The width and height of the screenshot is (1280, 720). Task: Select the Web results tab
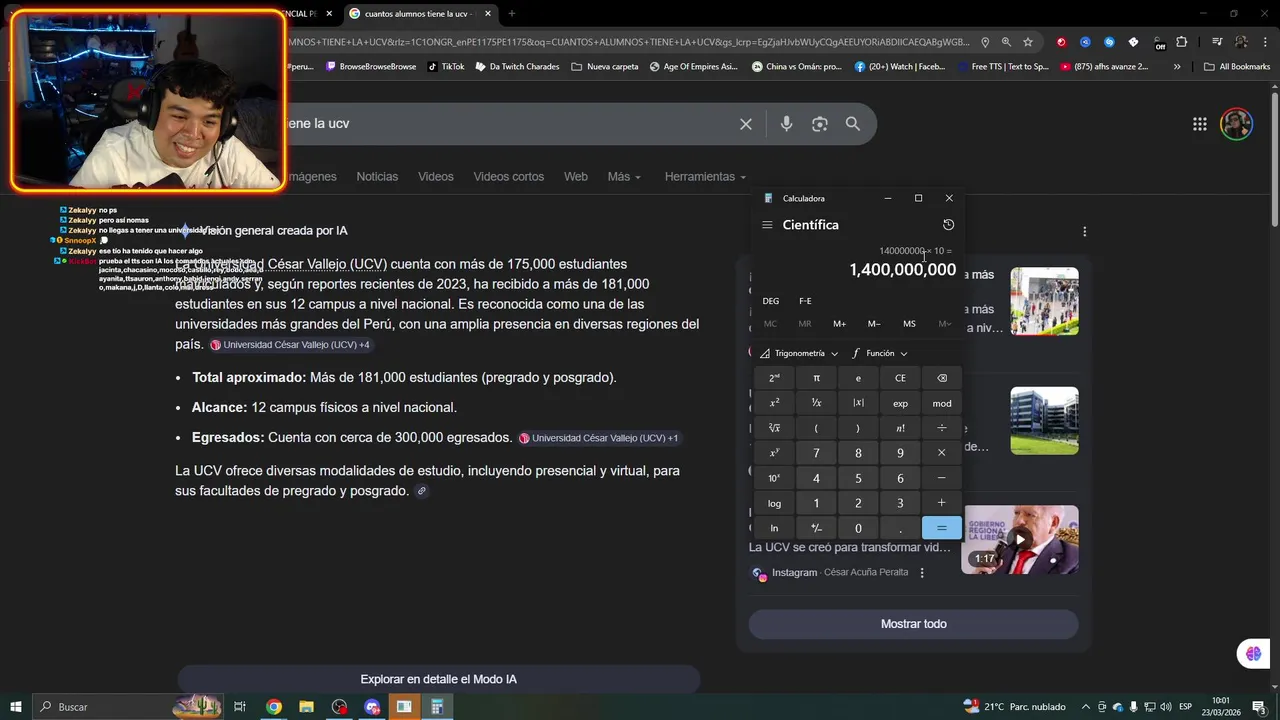click(x=576, y=177)
